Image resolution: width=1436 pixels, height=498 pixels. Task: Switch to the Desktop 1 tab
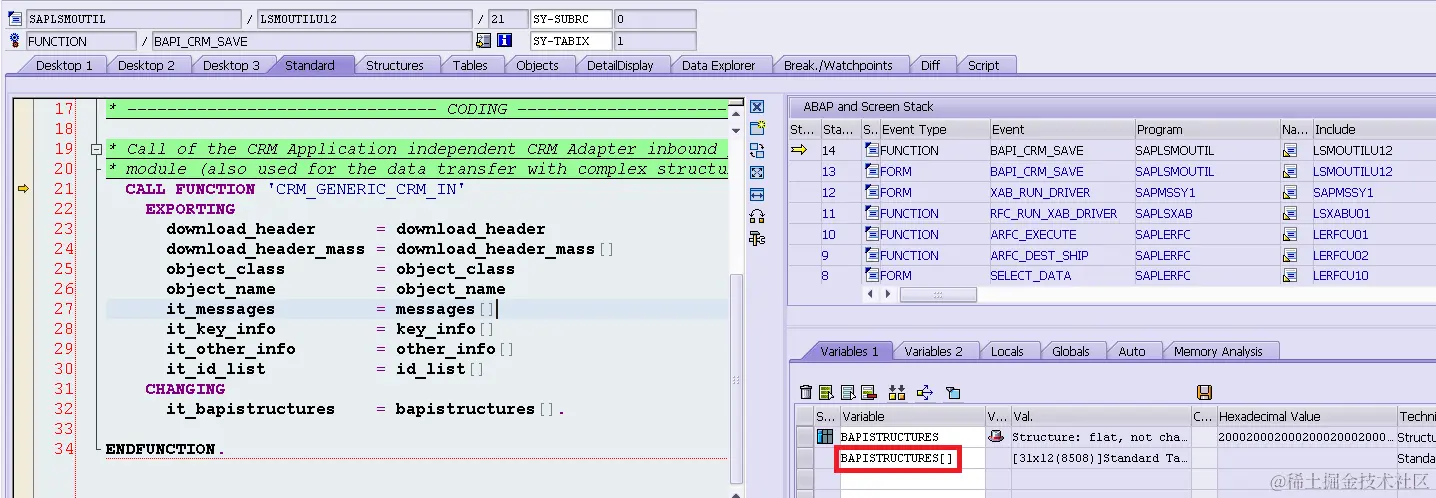(64, 65)
